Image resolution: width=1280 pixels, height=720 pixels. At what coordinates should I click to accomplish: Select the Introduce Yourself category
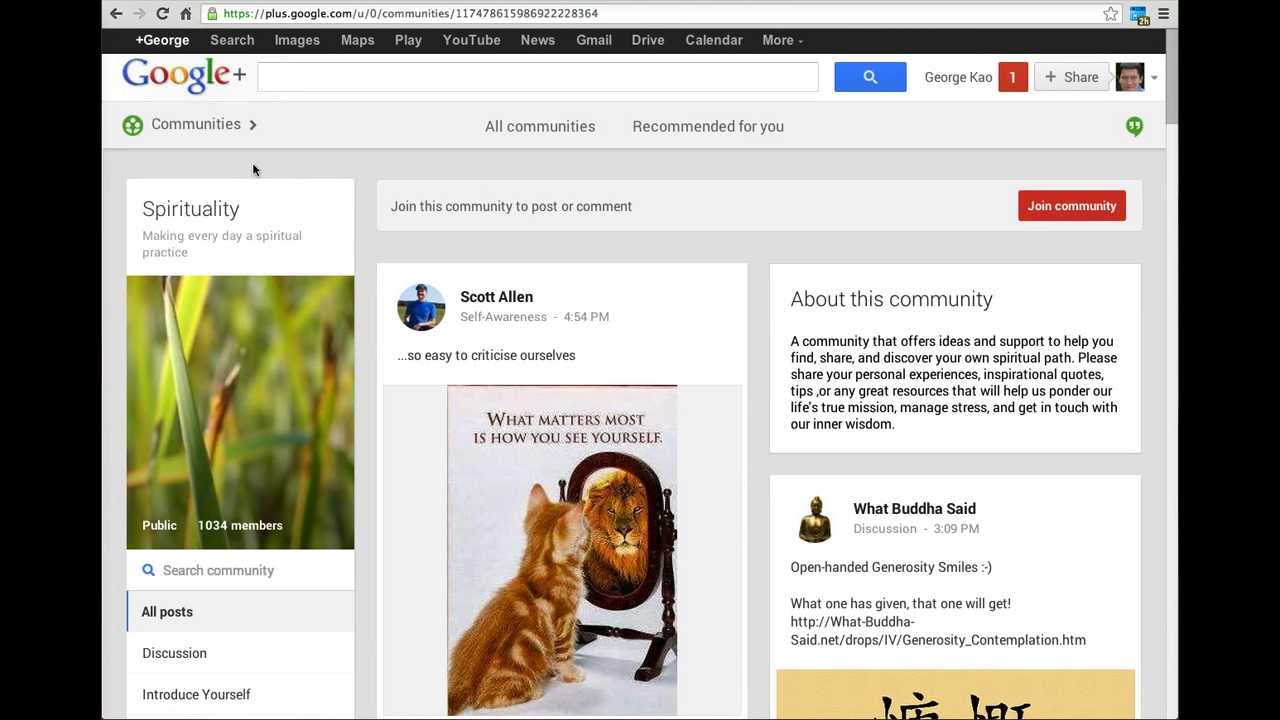240,694
